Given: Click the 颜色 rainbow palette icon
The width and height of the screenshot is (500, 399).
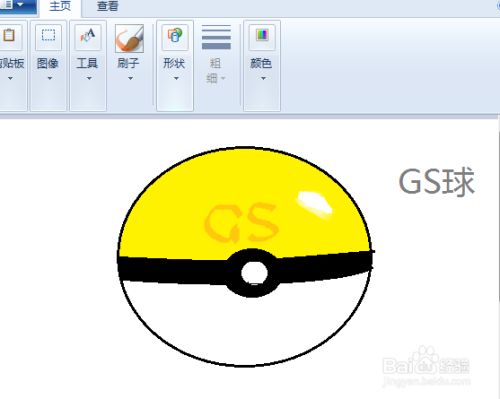Looking at the screenshot, I should pyautogui.click(x=262, y=36).
